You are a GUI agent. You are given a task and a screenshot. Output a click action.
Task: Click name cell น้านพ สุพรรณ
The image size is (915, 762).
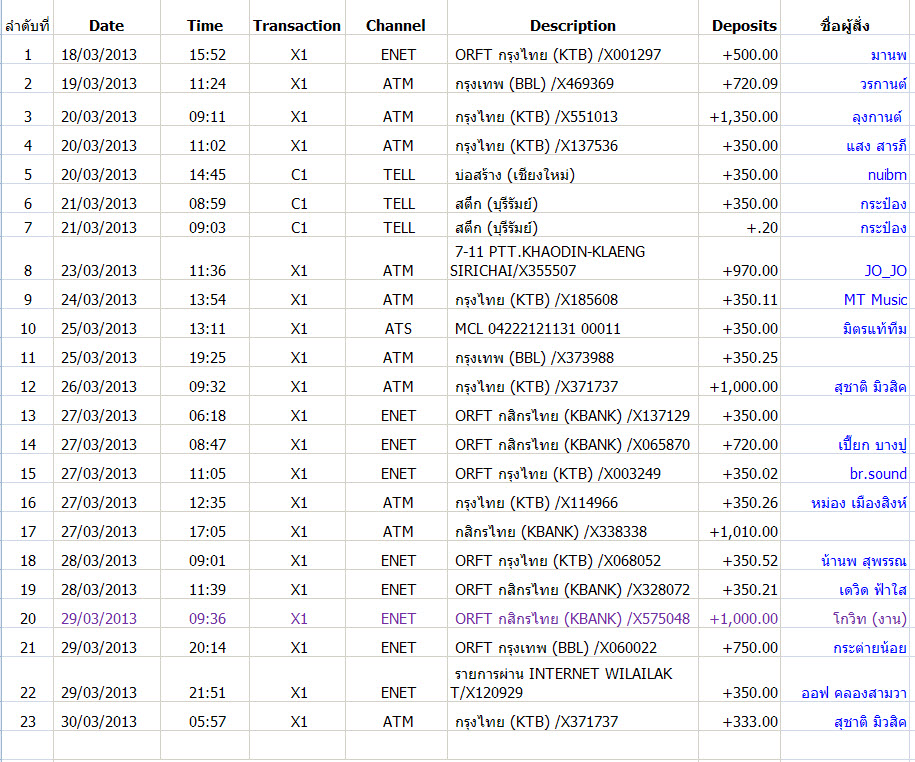click(864, 561)
